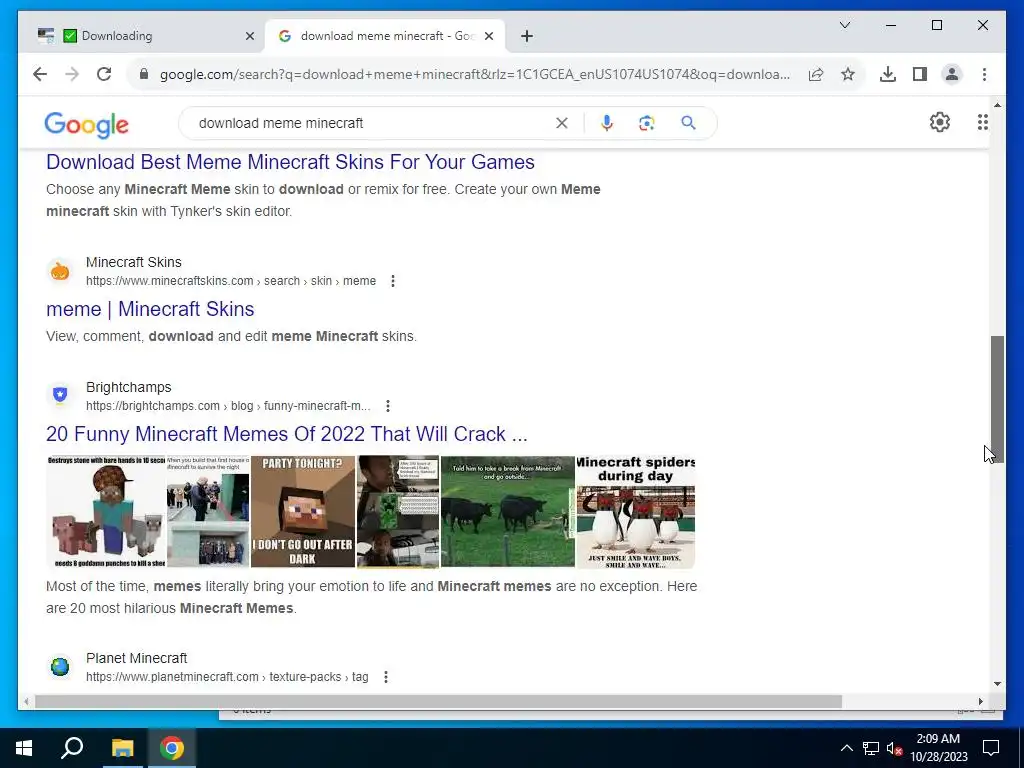1024x768 pixels.
Task: Open the Chrome downloads icon
Action: [x=888, y=74]
